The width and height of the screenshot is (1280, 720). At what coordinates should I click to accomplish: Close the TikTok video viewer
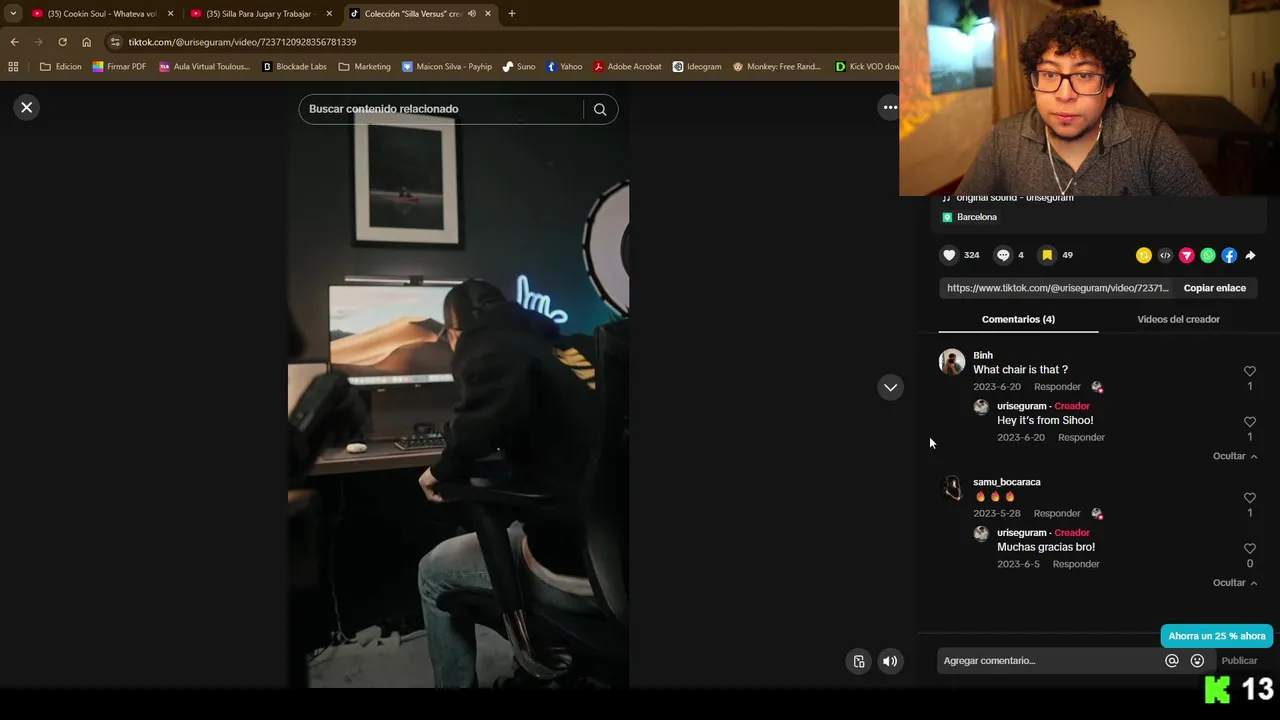tap(27, 107)
